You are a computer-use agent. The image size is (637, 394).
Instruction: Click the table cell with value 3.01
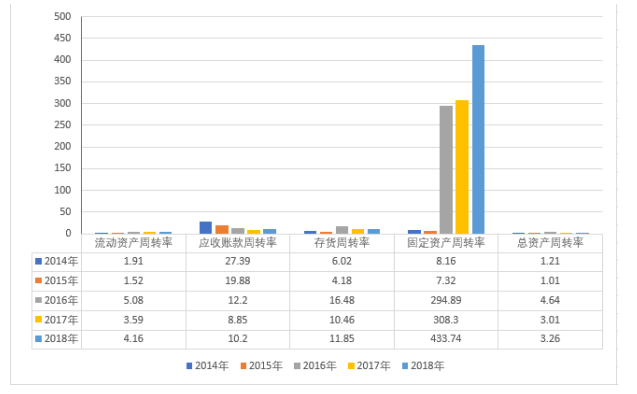pos(550,320)
